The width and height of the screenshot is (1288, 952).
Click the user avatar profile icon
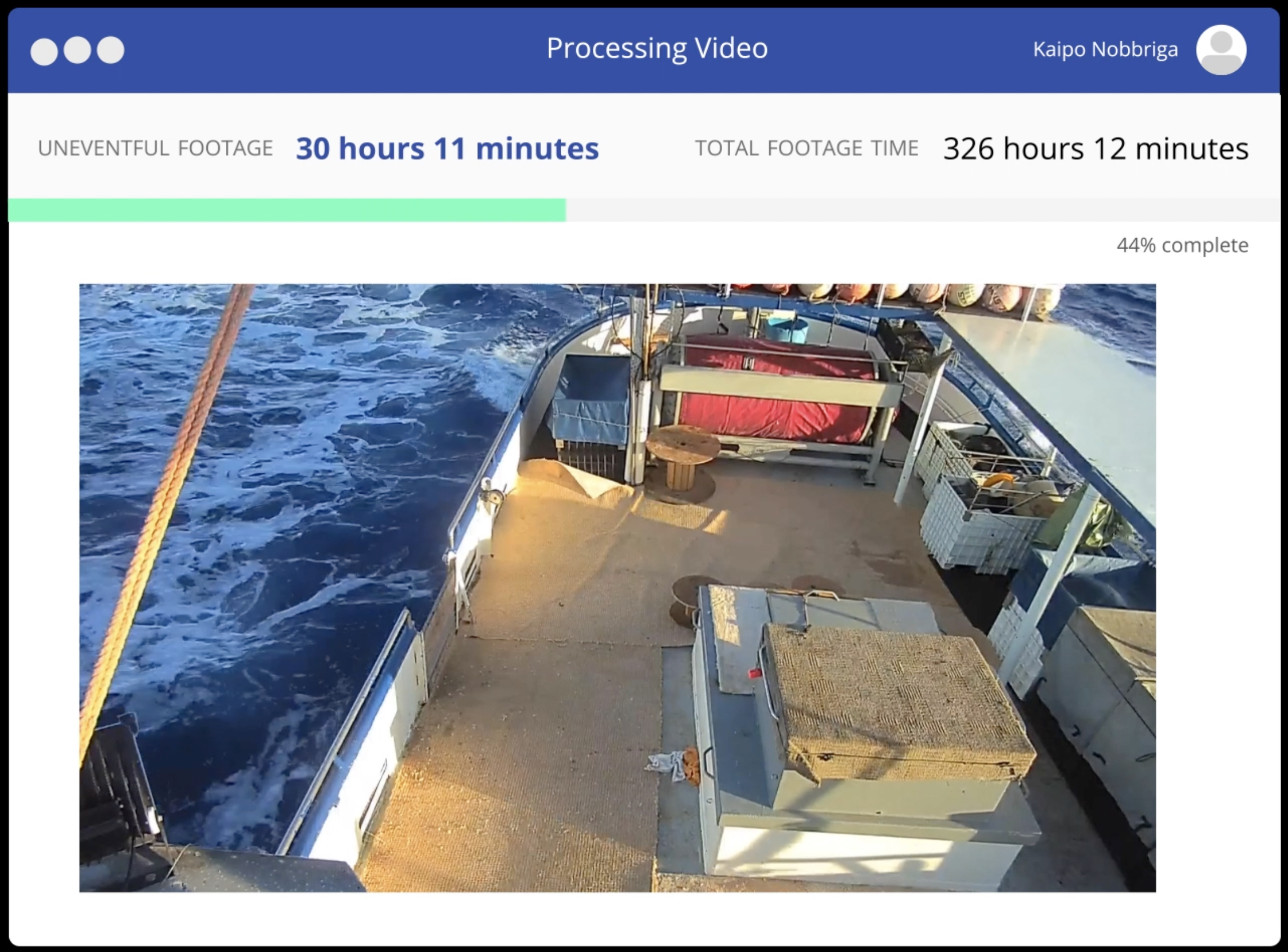click(1221, 49)
